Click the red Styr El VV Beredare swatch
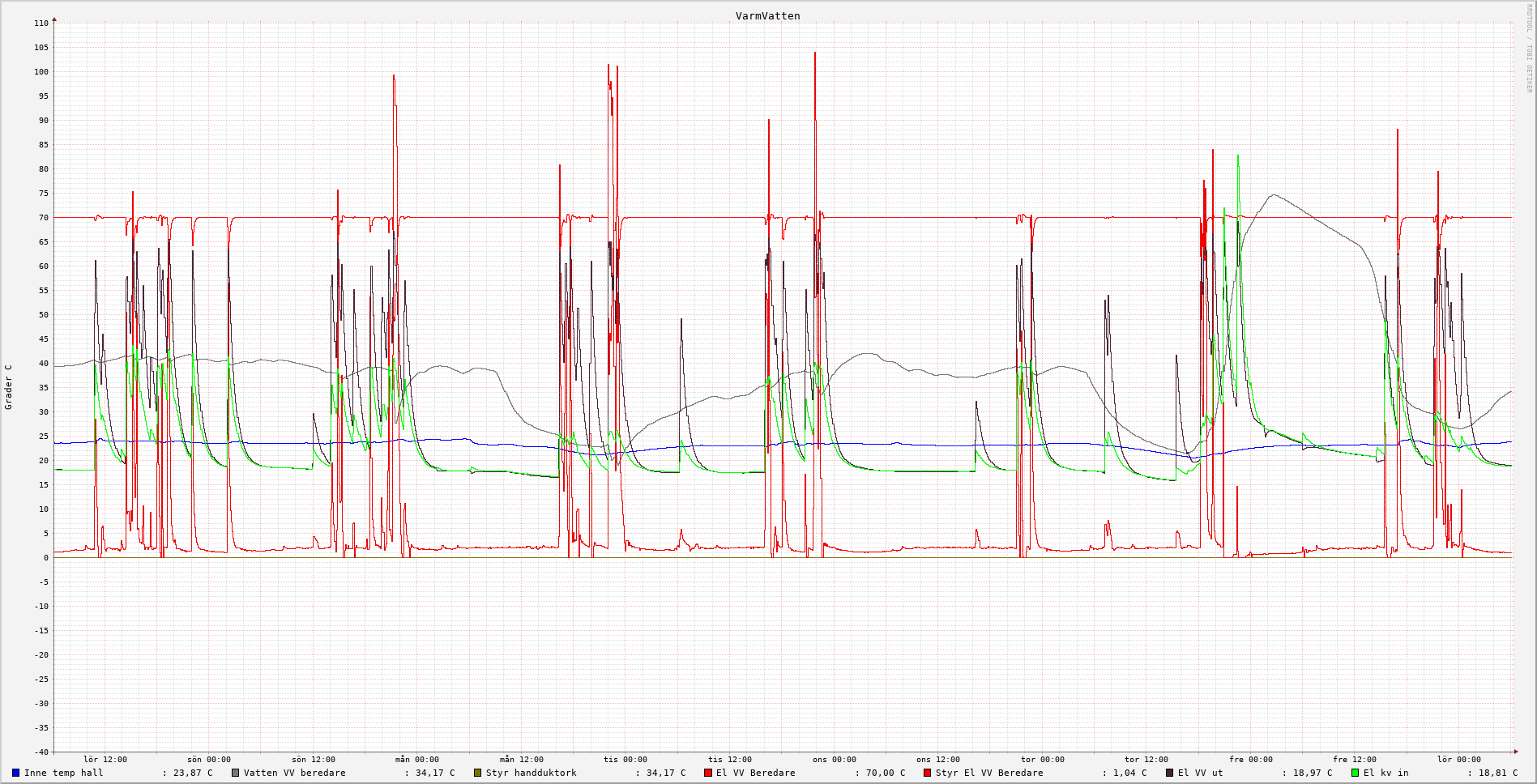Viewport: 1537px width, 784px height. tap(928, 773)
